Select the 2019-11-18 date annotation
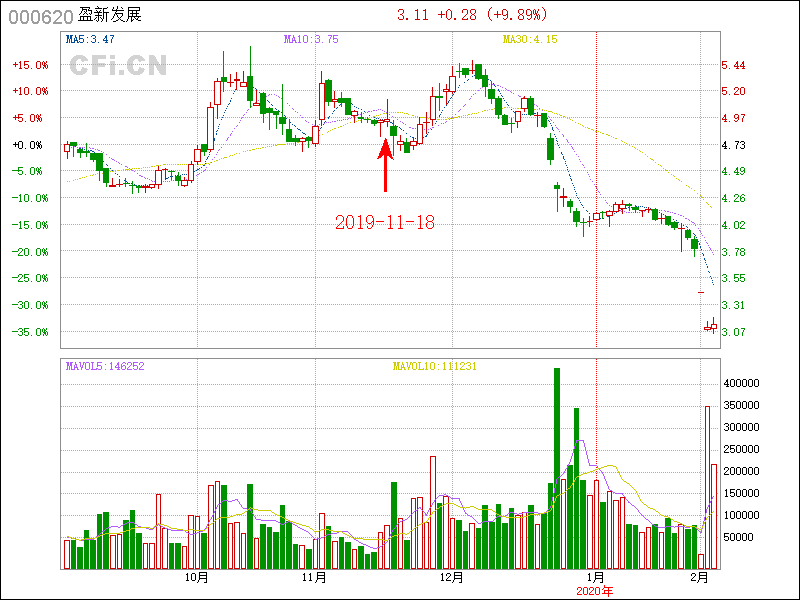Image resolution: width=800 pixels, height=600 pixels. 385,222
